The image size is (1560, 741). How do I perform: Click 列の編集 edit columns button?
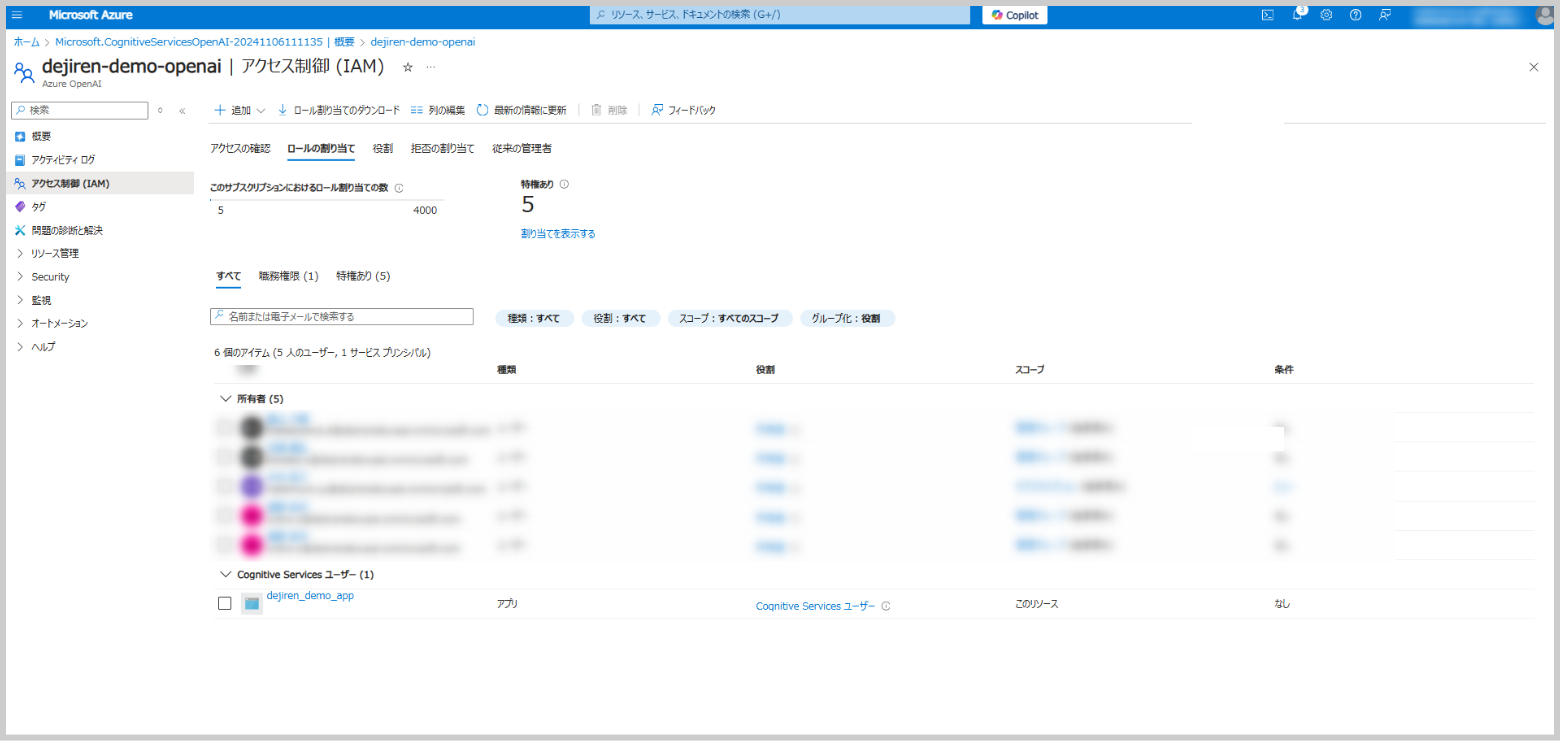pyautogui.click(x=437, y=110)
